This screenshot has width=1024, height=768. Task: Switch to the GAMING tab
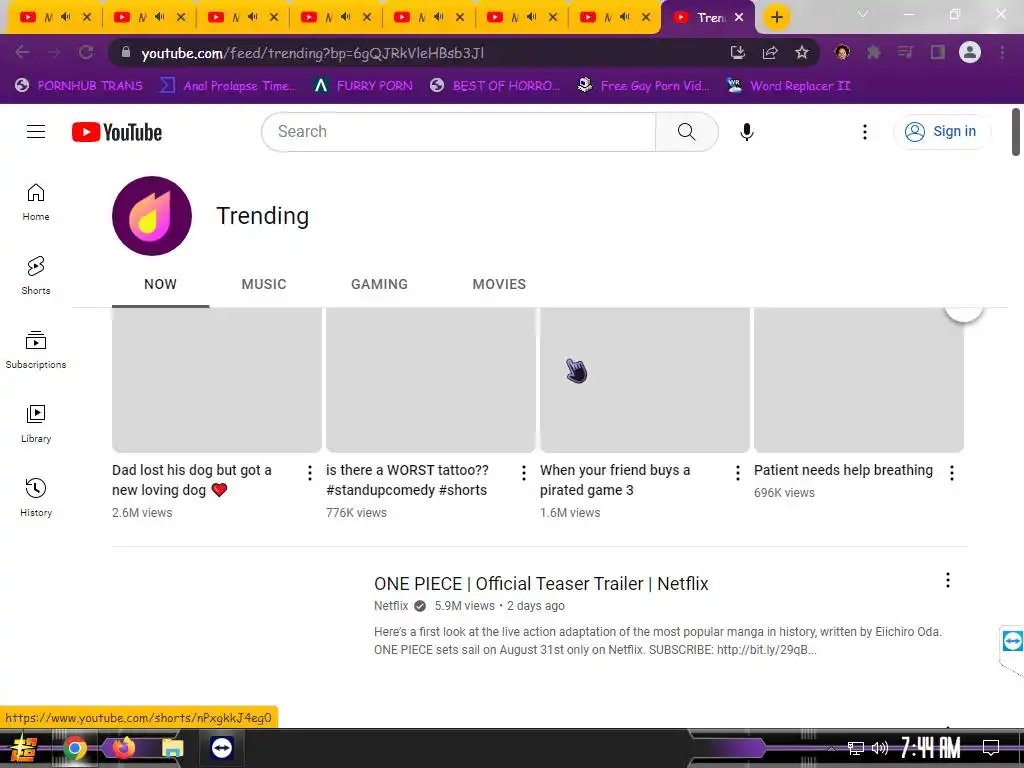pos(379,284)
